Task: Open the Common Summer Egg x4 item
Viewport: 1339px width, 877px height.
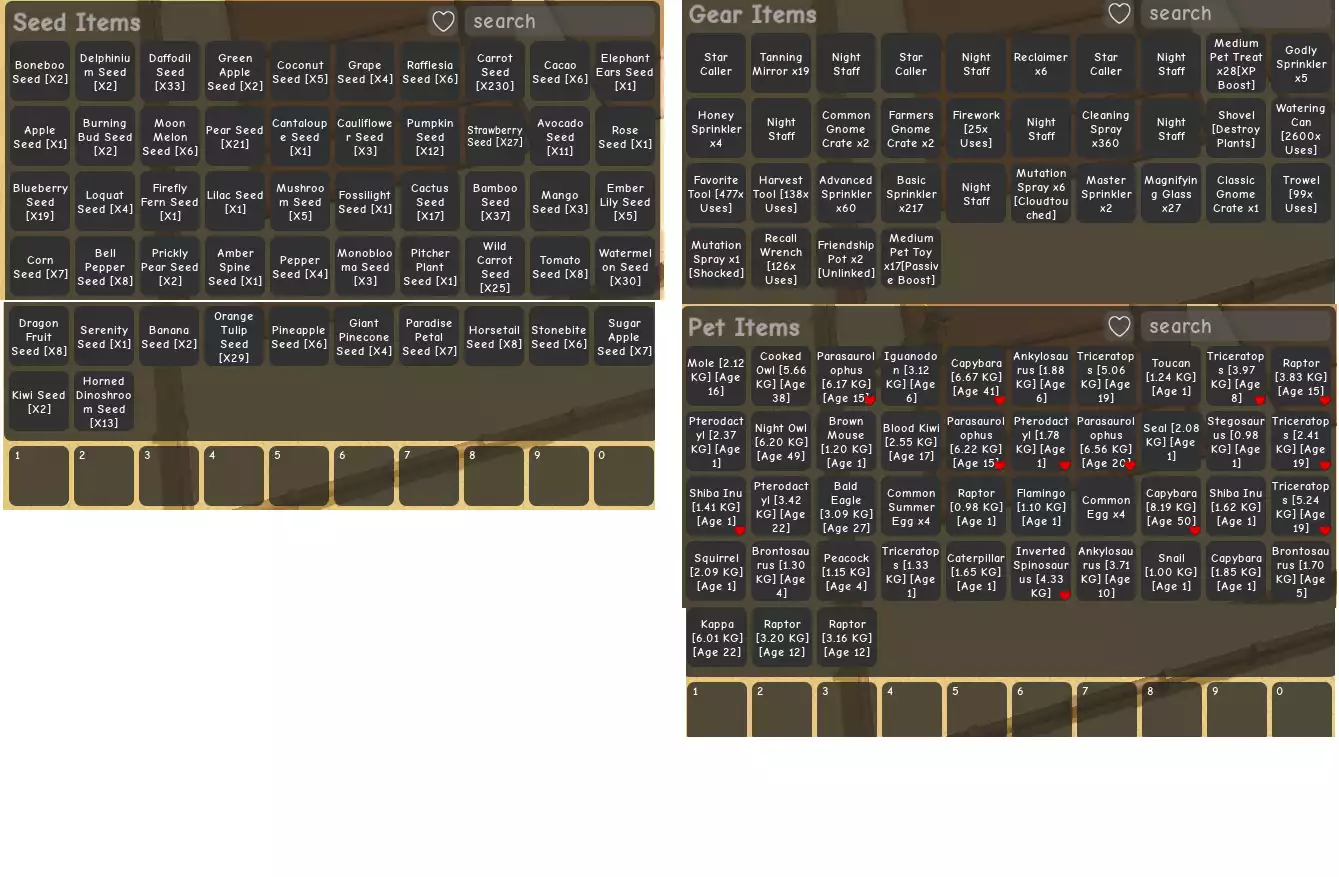Action: point(911,508)
